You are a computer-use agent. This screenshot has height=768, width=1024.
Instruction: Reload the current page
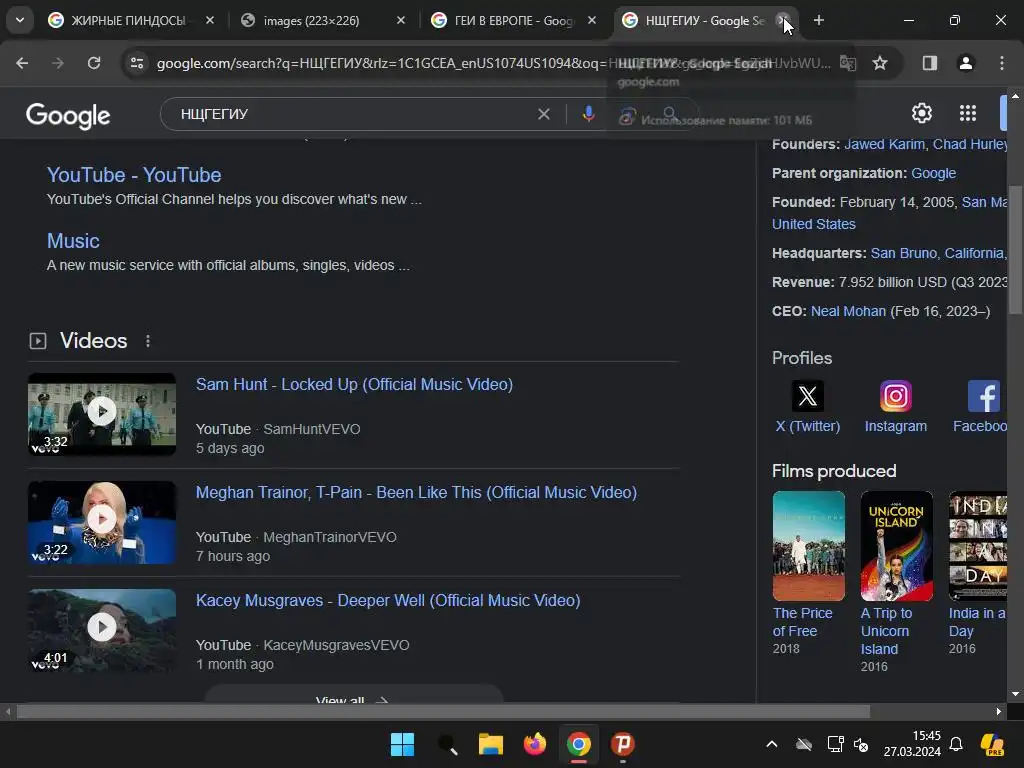click(94, 63)
